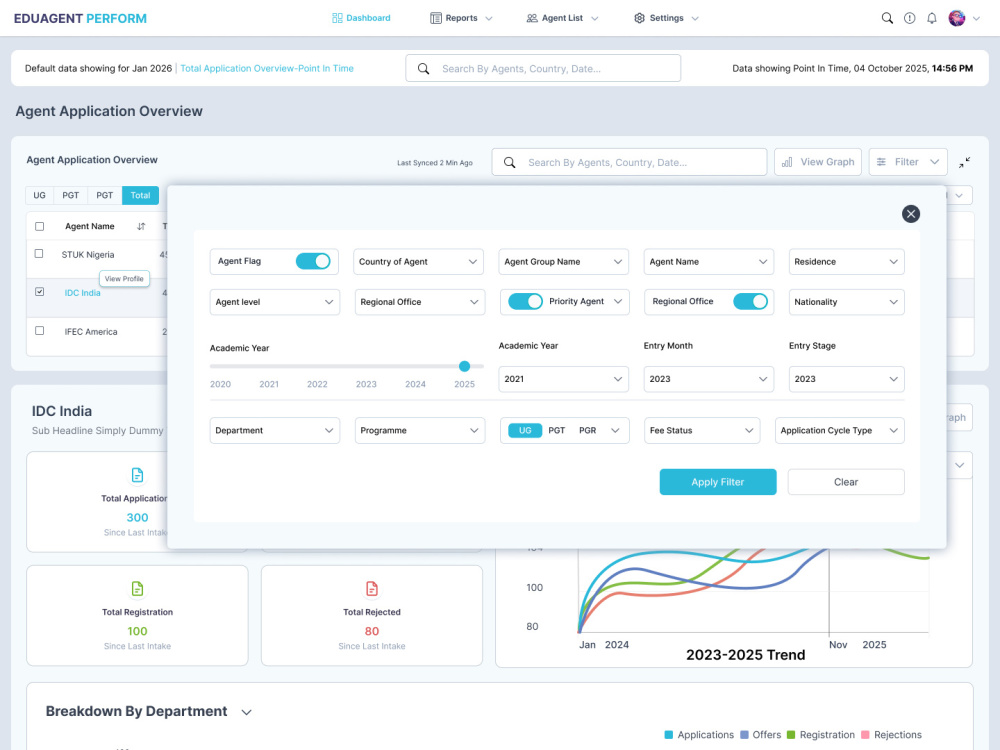This screenshot has height=750, width=1000.
Task: Click the collapse arrows icon beside Filter
Action: coord(964,163)
